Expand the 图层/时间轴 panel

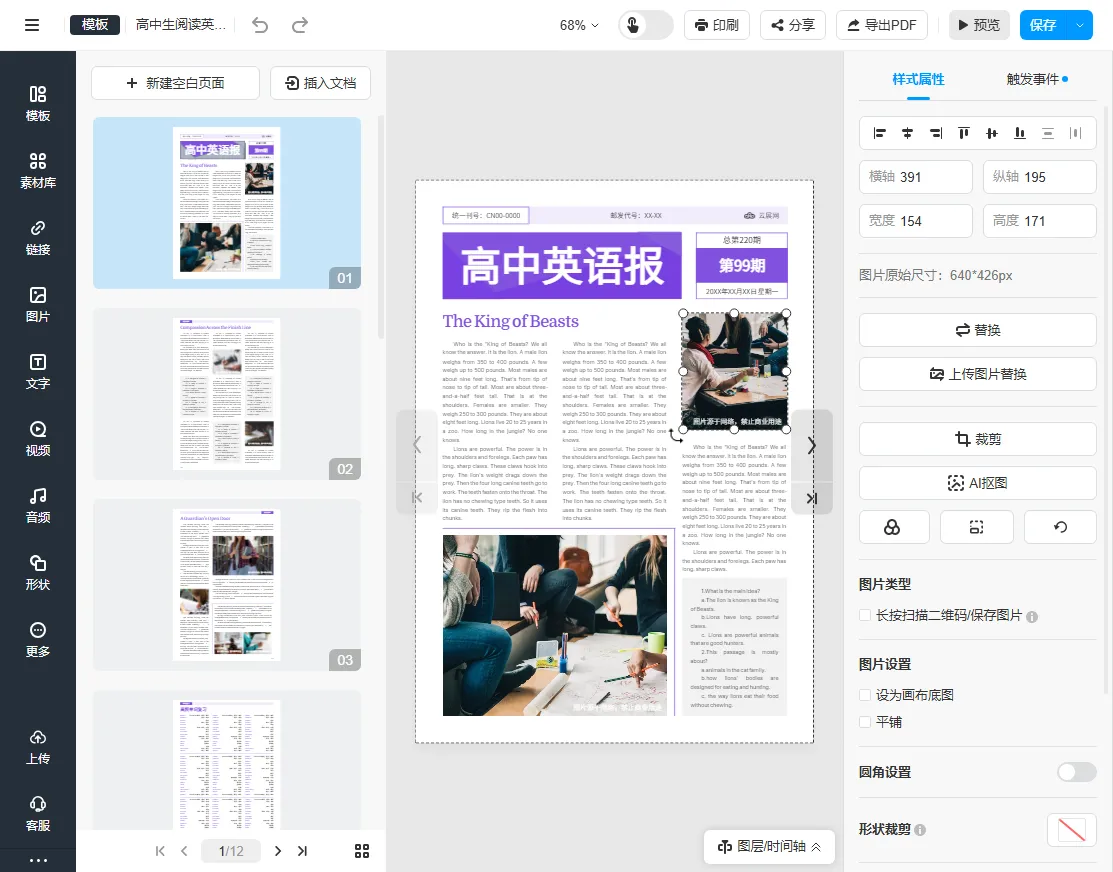769,846
